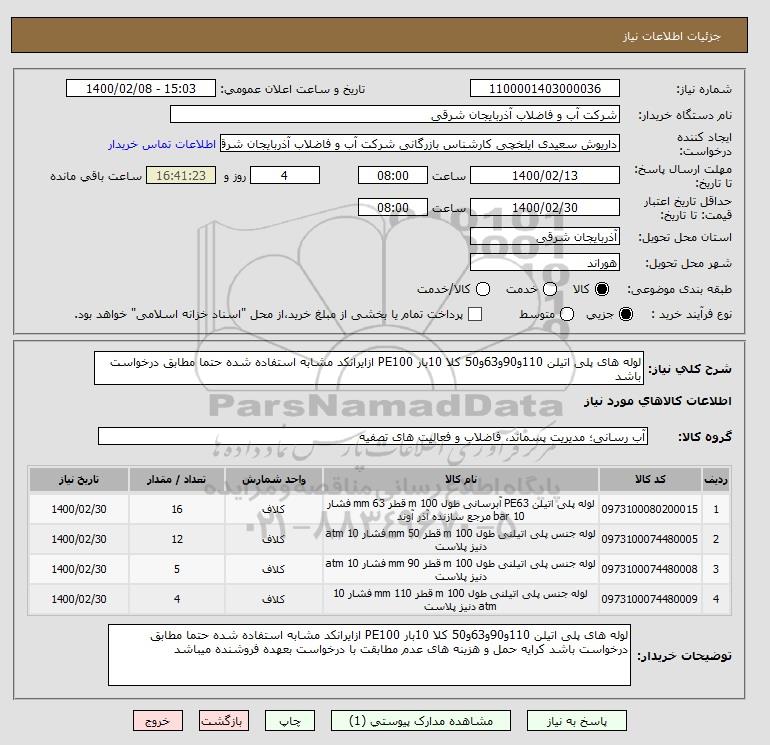Click the response deadline hour 08:00 field
This screenshot has width=770, height=745.
(x=393, y=175)
